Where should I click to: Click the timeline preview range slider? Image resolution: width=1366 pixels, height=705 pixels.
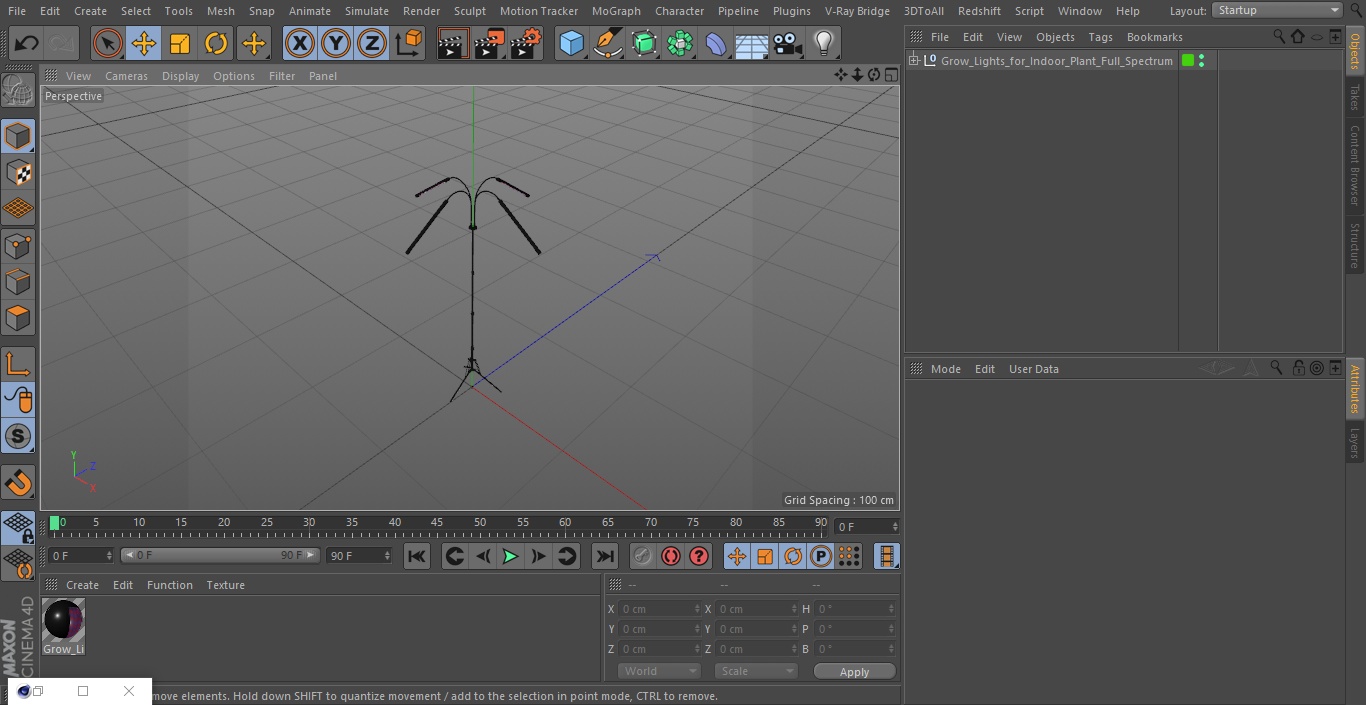point(220,555)
